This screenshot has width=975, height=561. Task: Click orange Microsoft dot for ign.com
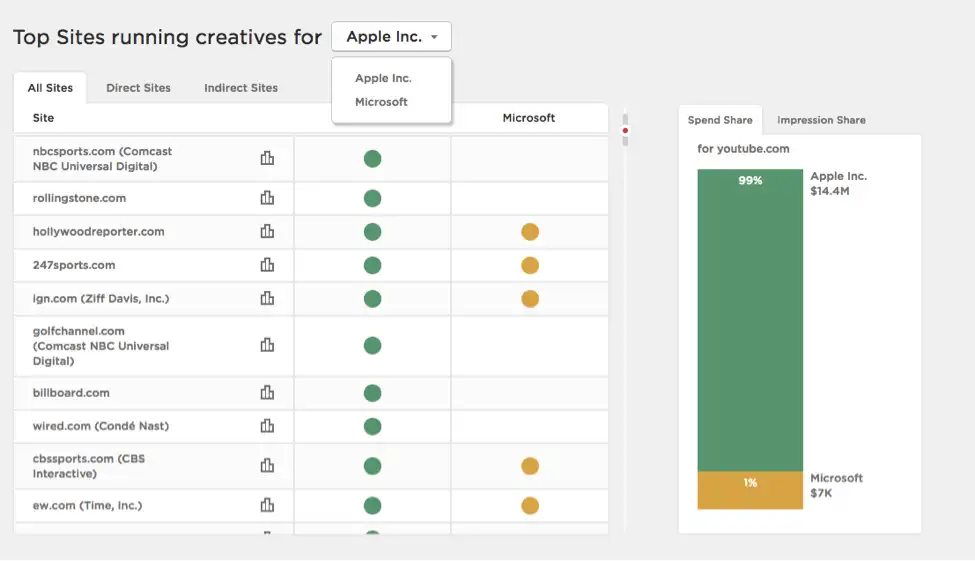(x=530, y=299)
